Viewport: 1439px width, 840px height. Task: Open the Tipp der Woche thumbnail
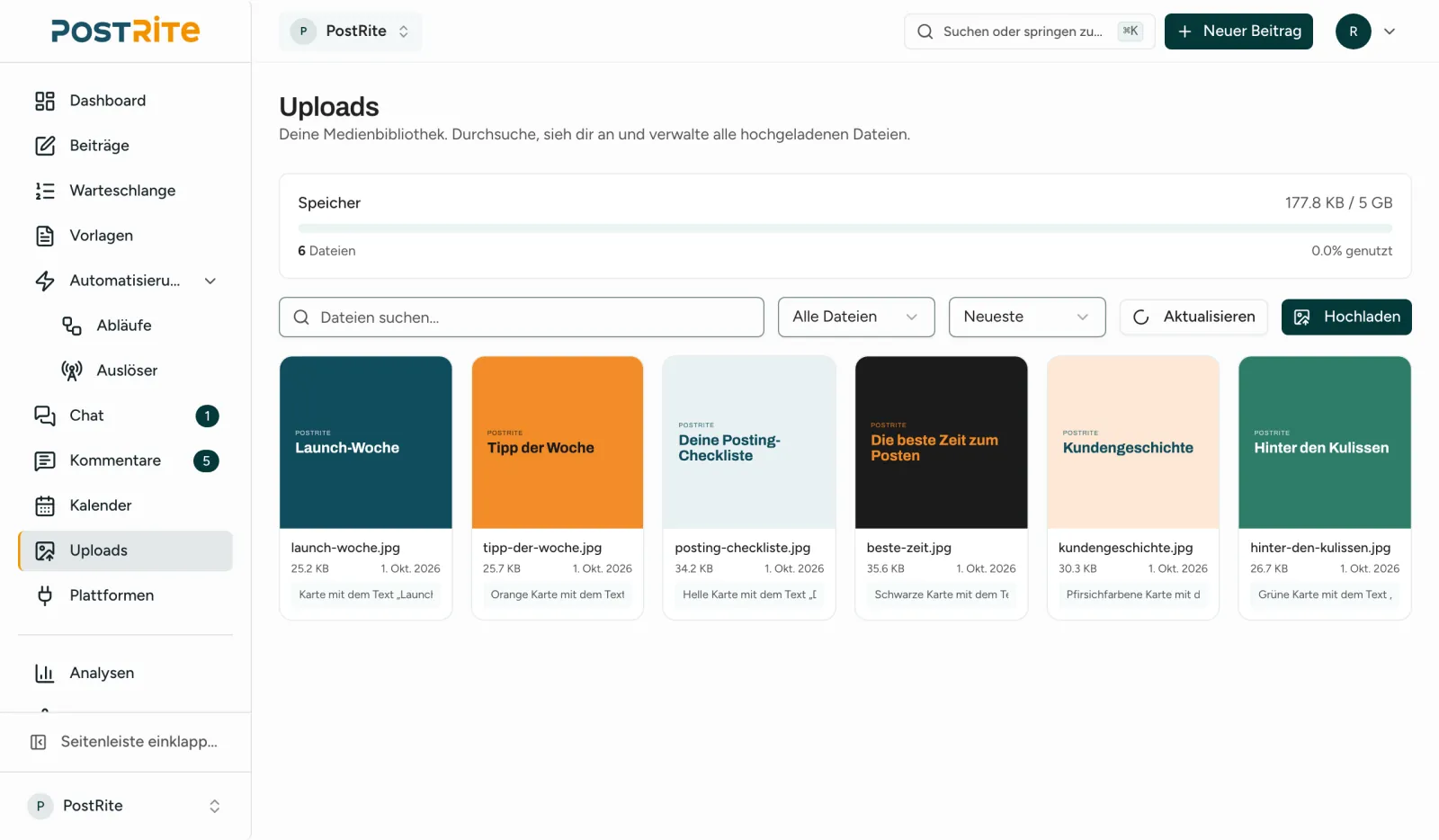coord(558,442)
